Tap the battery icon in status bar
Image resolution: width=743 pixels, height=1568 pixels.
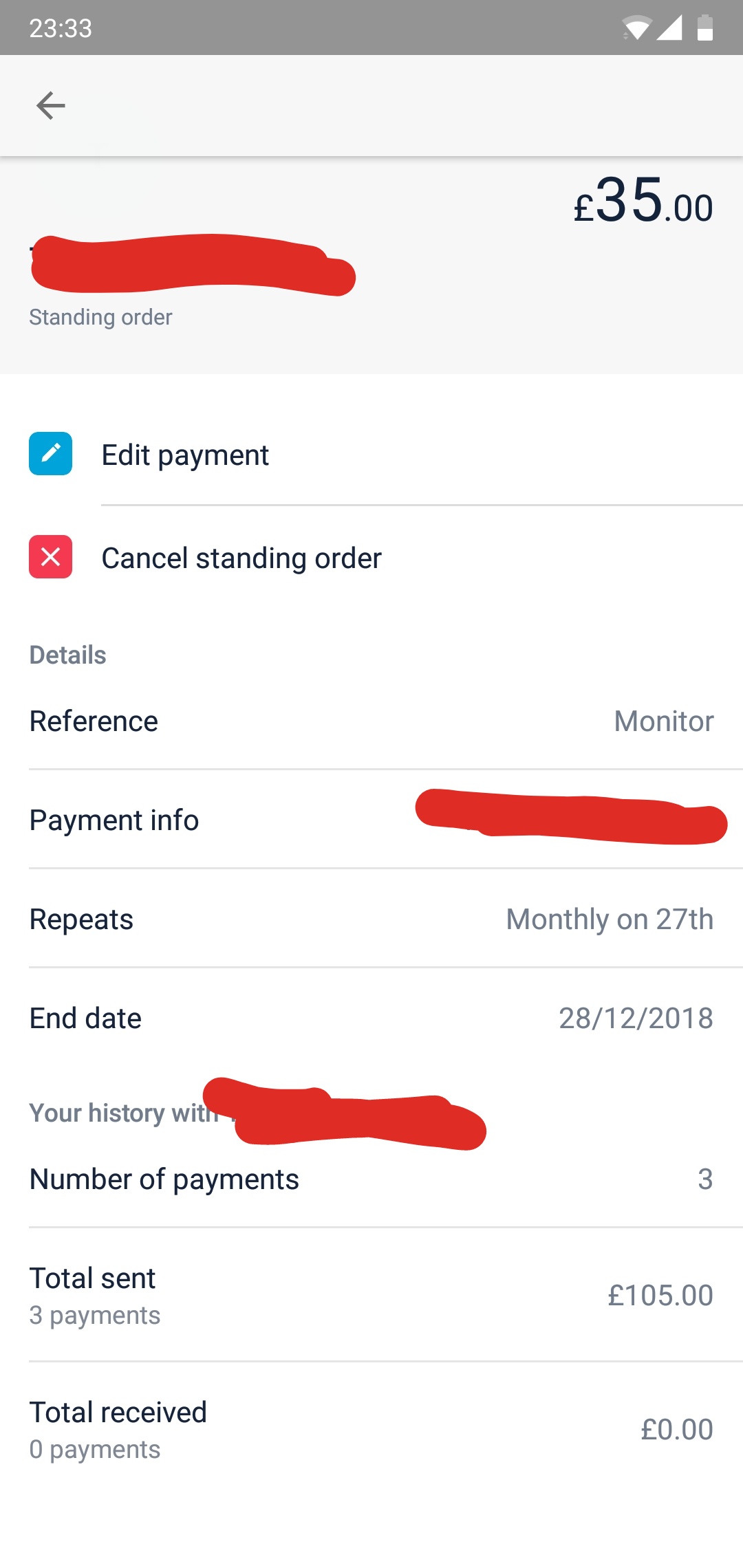[x=705, y=28]
